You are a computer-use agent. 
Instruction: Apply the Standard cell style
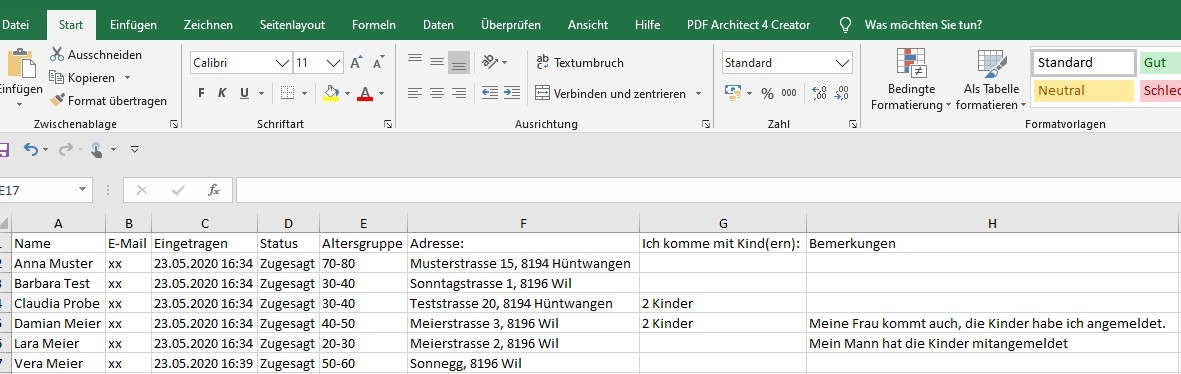[1084, 63]
